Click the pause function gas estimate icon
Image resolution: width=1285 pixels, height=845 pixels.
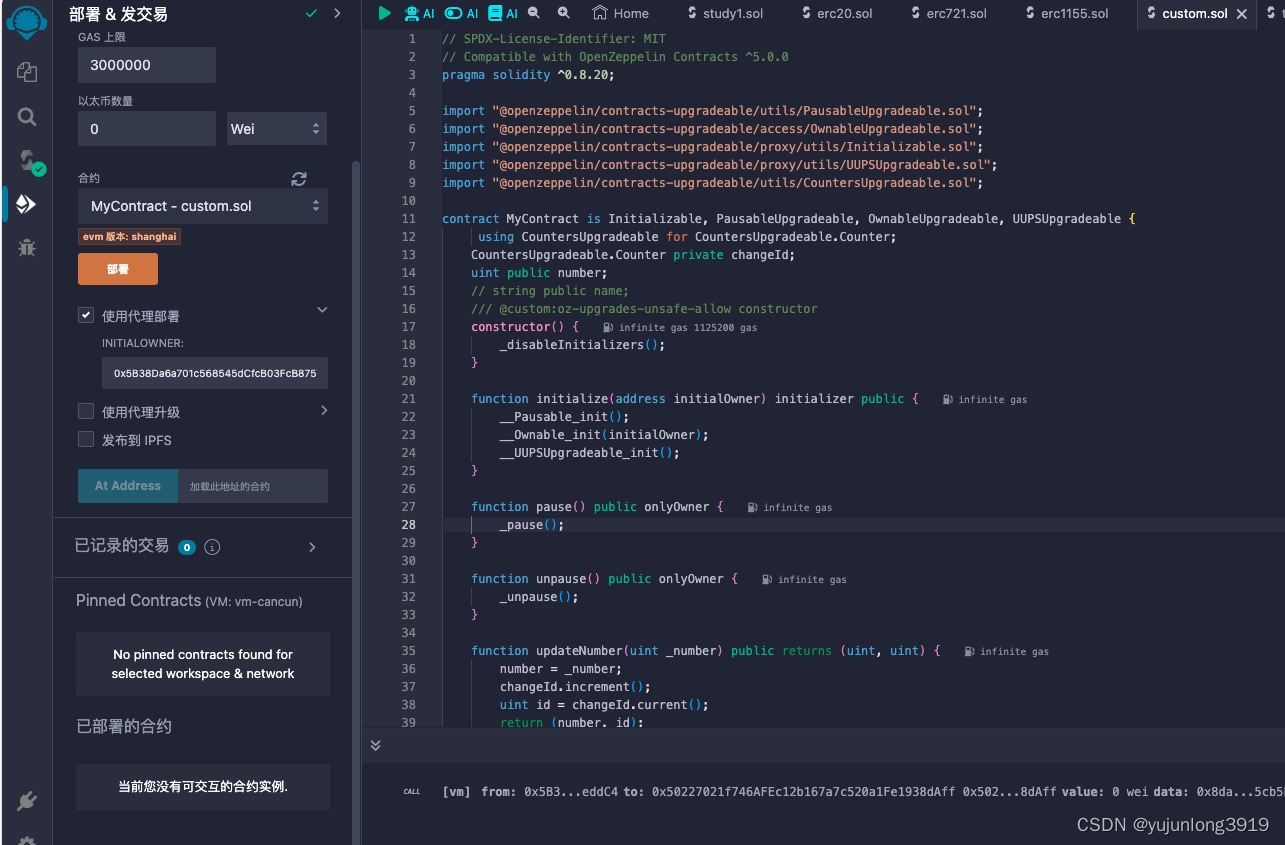[752, 507]
